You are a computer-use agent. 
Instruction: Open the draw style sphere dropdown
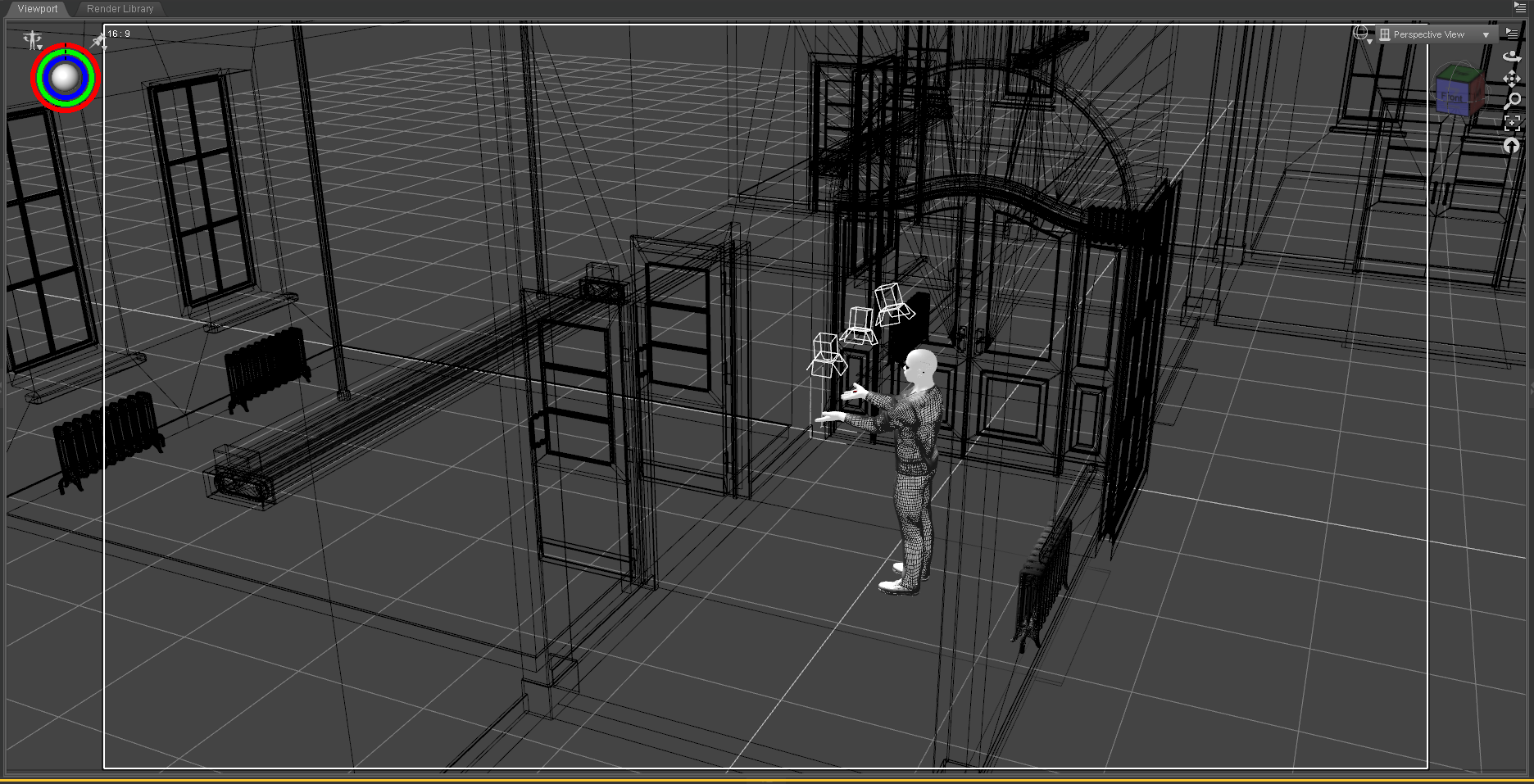pyautogui.click(x=1362, y=34)
